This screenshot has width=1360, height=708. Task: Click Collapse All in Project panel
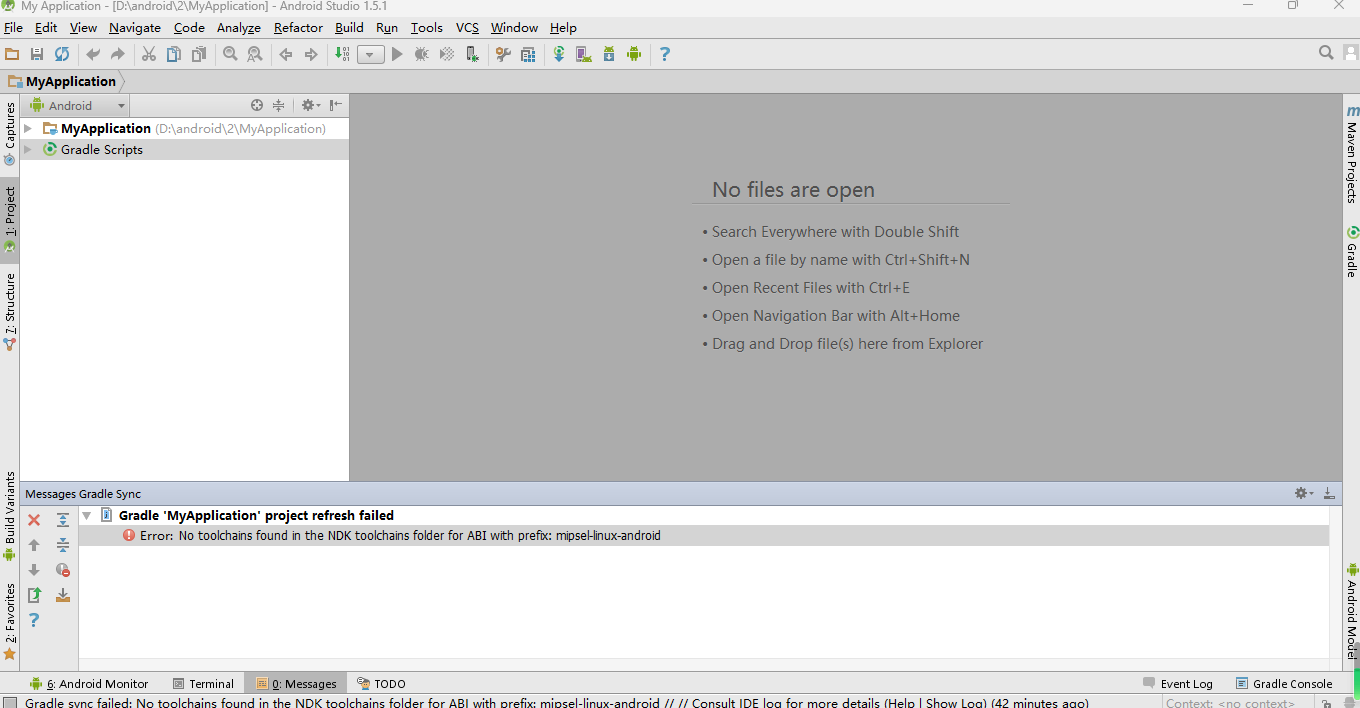[x=279, y=105]
